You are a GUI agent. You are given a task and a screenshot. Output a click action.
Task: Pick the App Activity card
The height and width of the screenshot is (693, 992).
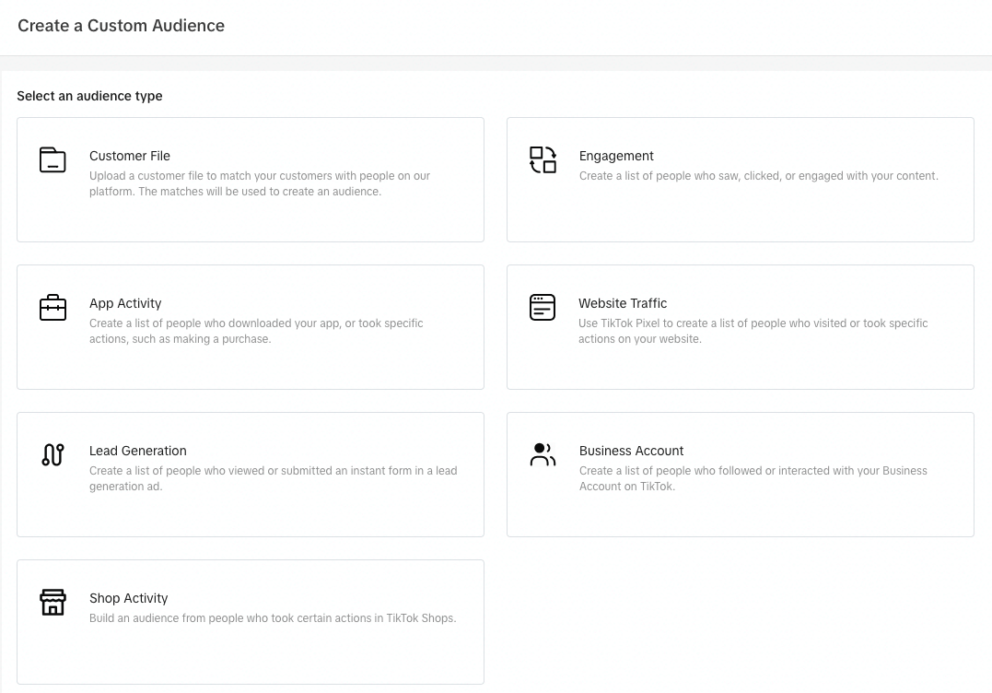click(x=250, y=326)
